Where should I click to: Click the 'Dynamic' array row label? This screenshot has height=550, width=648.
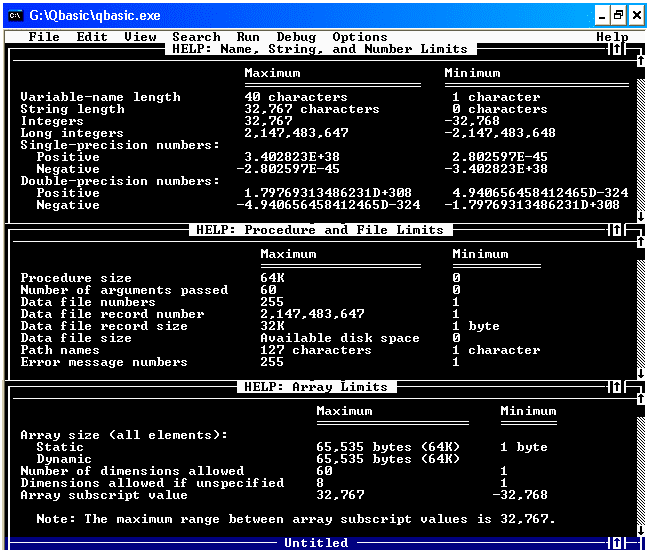pyautogui.click(x=64, y=459)
